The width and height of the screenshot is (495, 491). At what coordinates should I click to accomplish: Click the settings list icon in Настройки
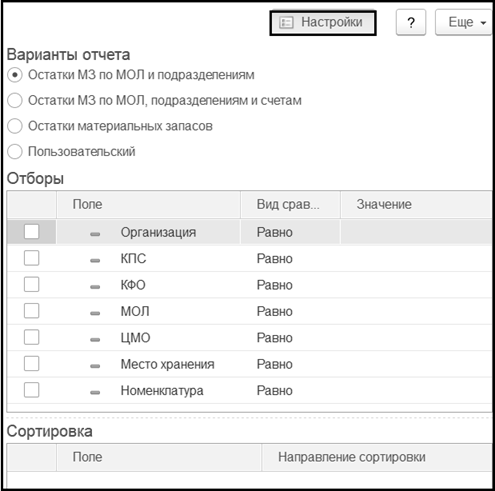click(286, 23)
